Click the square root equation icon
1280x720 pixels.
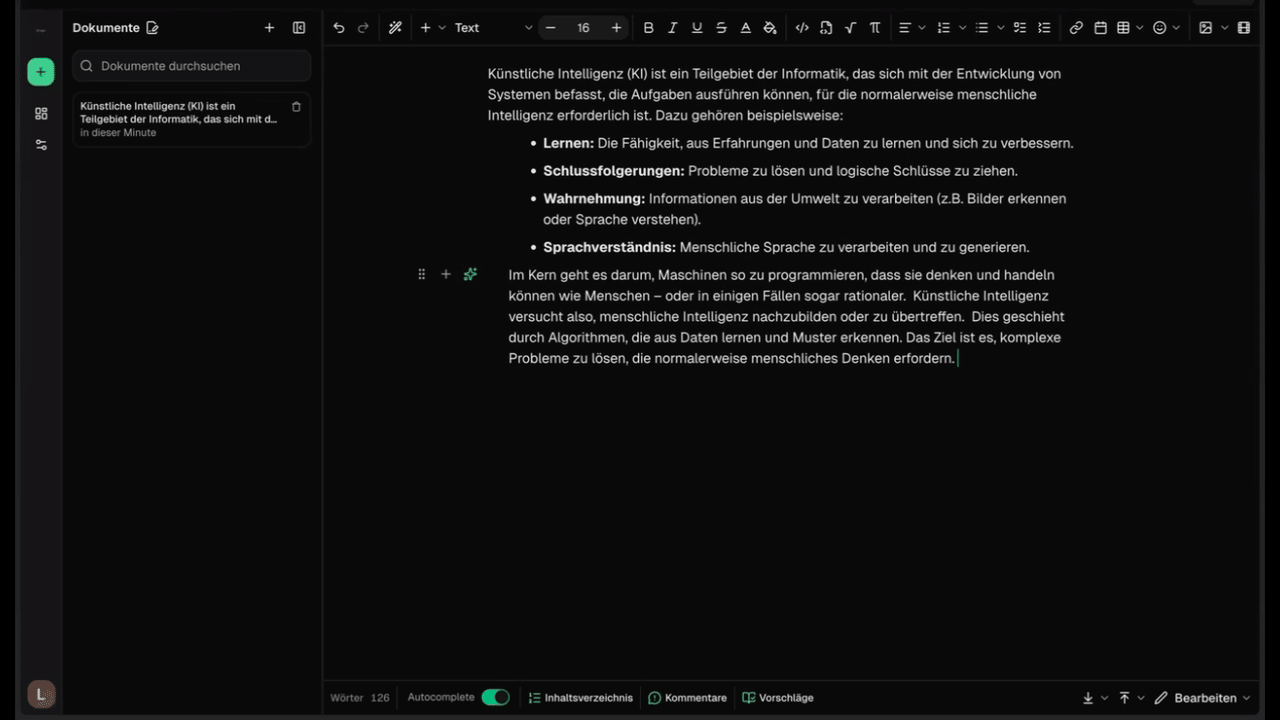pyautogui.click(x=850, y=28)
